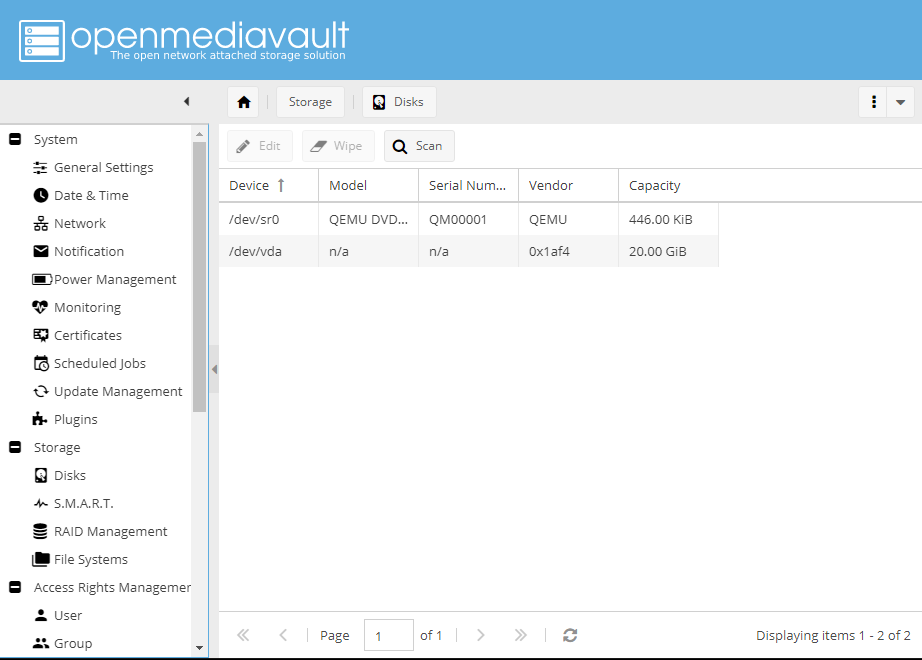This screenshot has height=660, width=922.
Task: Collapse Access Rights Management node
Action: coord(15,588)
